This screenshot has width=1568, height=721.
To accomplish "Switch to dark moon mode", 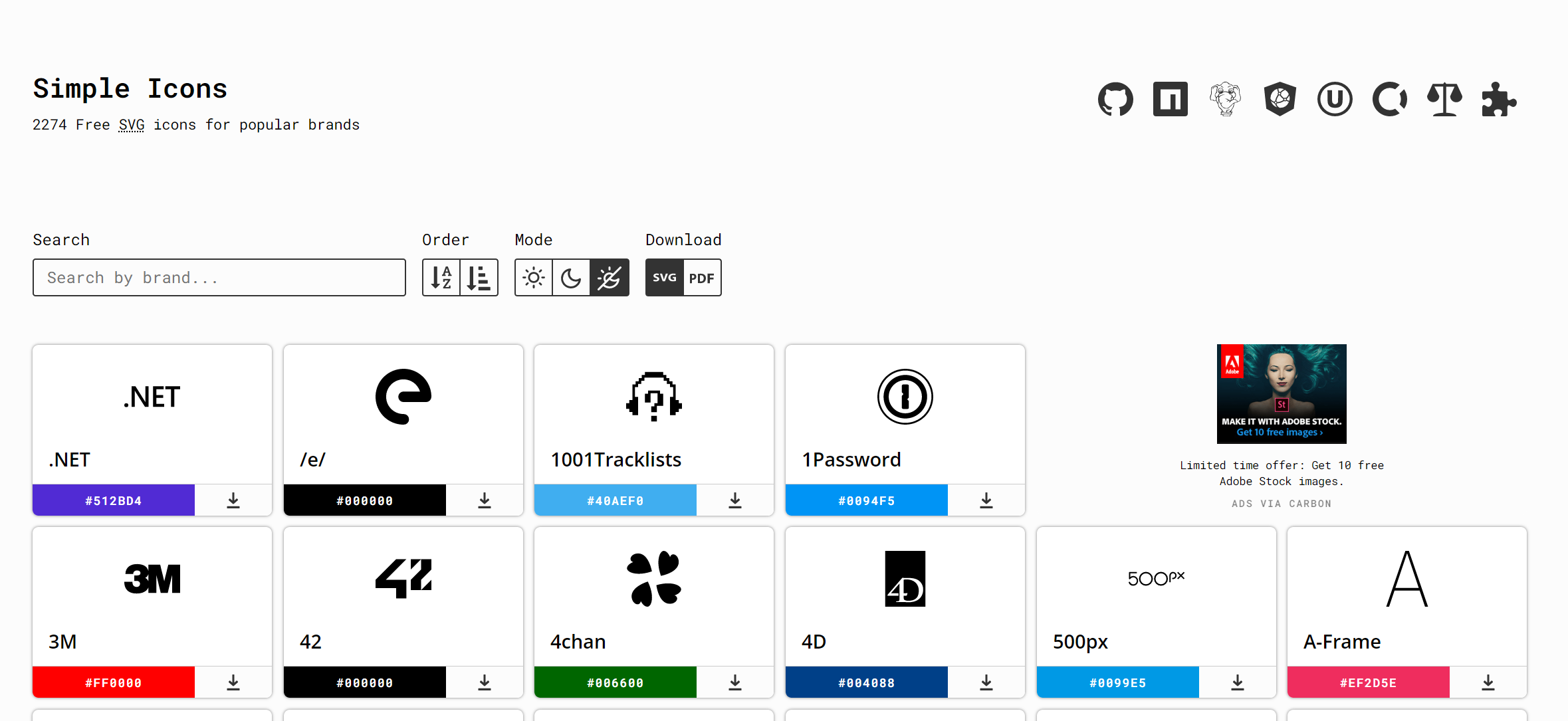I will click(x=571, y=278).
